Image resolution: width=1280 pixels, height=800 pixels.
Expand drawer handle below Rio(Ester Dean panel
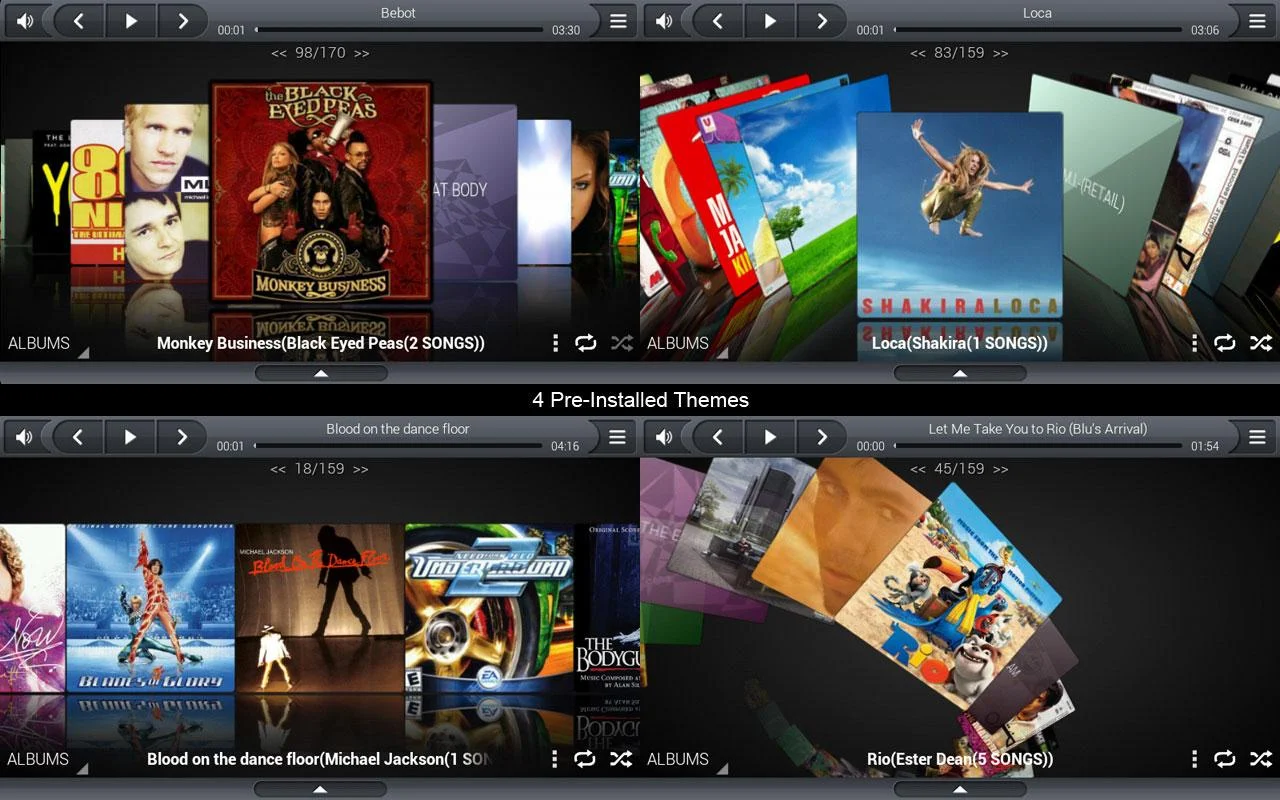pyautogui.click(x=960, y=789)
